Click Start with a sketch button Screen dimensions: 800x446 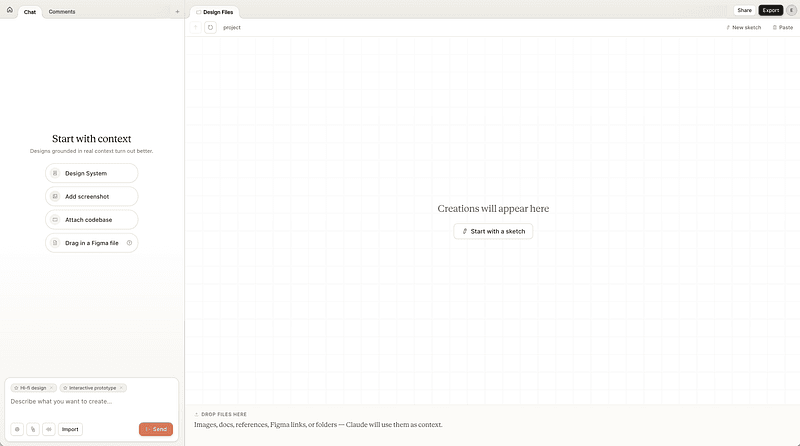click(x=493, y=231)
